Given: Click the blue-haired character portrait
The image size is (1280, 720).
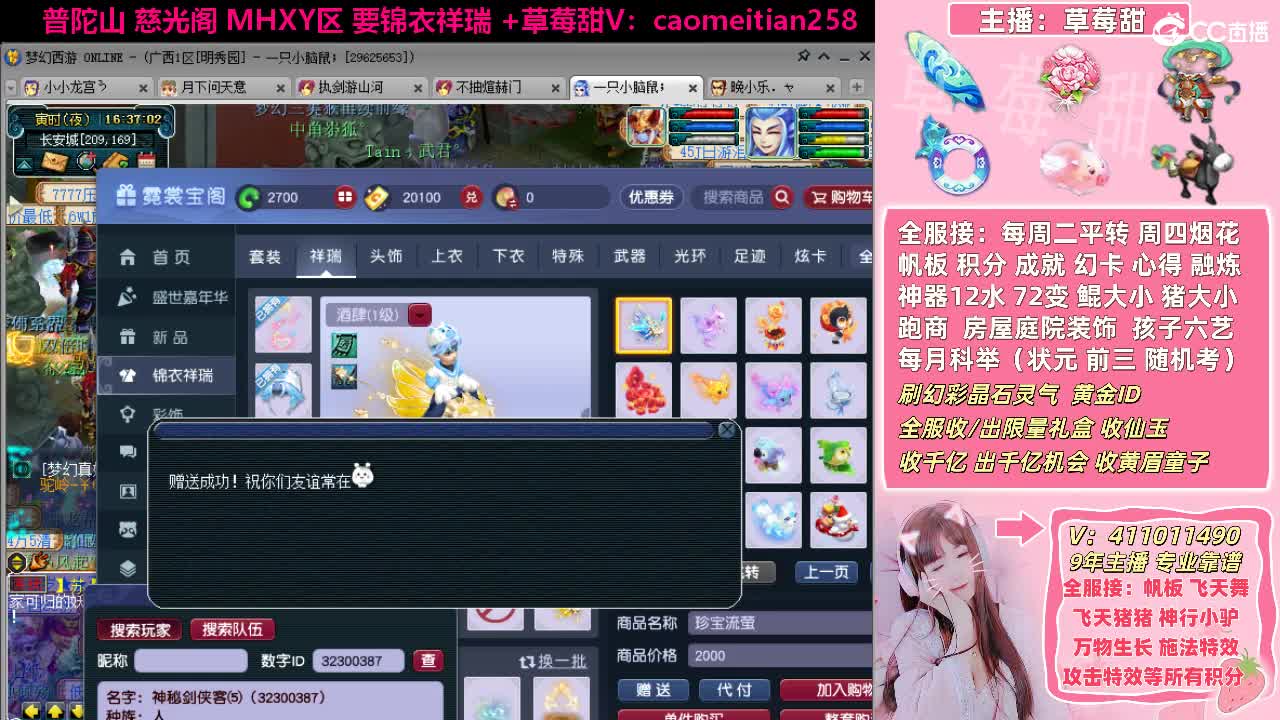Looking at the screenshot, I should tap(771, 131).
